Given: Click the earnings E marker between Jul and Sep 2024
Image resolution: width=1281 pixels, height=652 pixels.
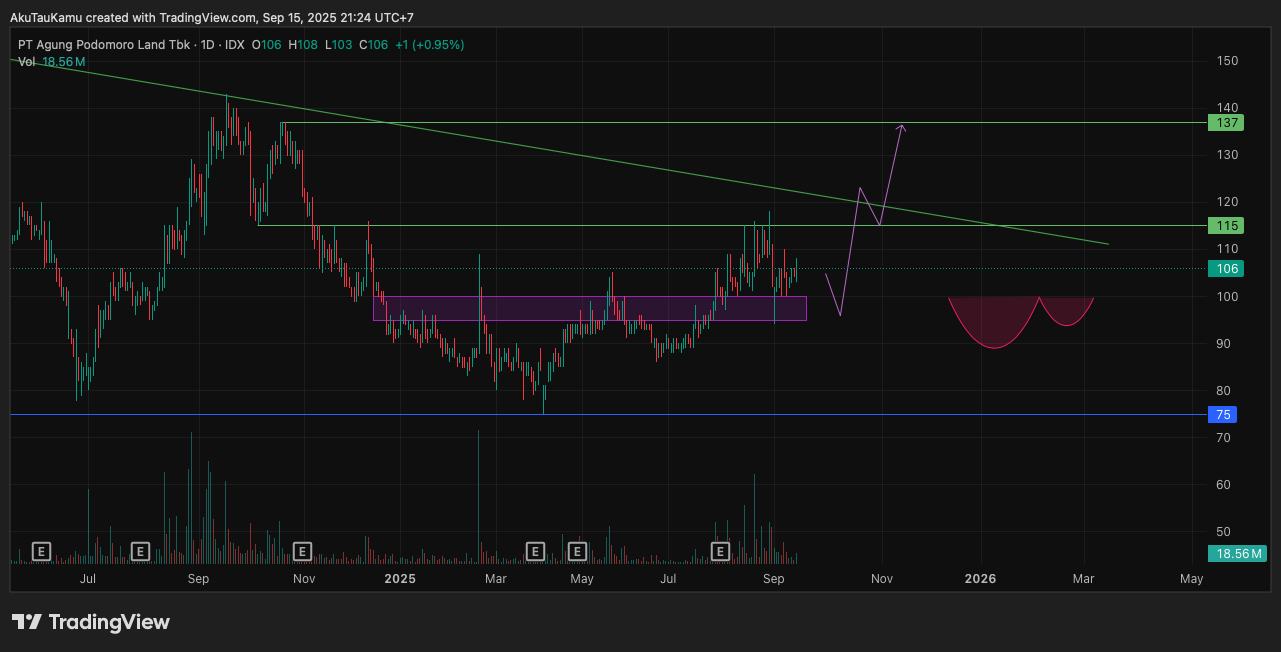Looking at the screenshot, I should tap(140, 551).
